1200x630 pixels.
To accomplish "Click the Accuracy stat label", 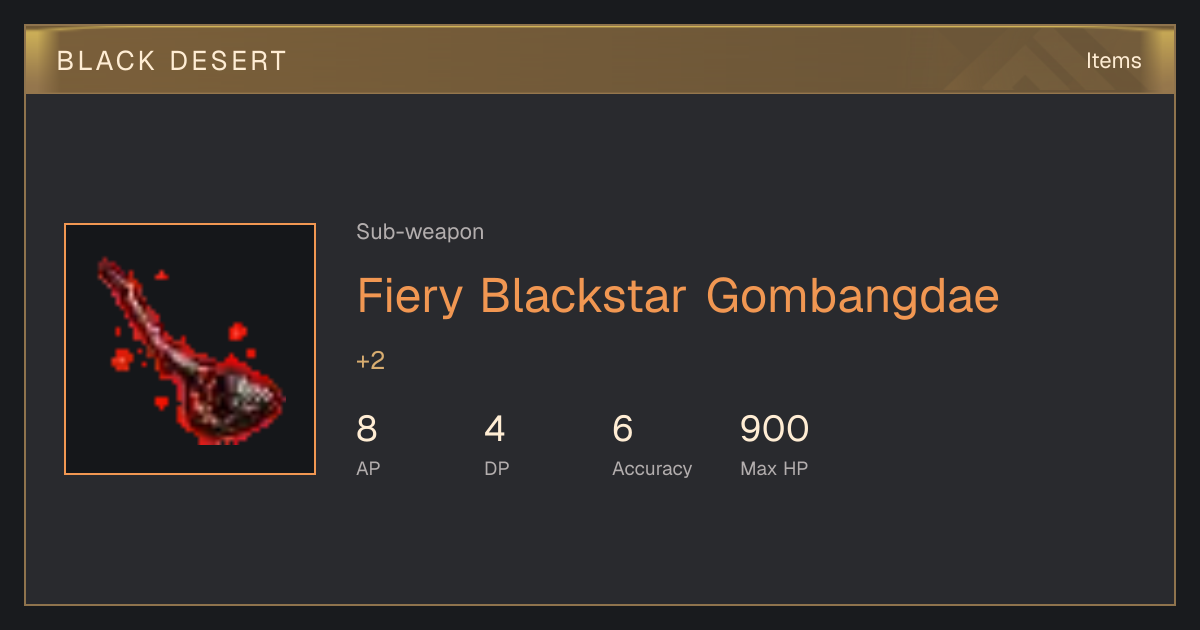I will coord(652,468).
